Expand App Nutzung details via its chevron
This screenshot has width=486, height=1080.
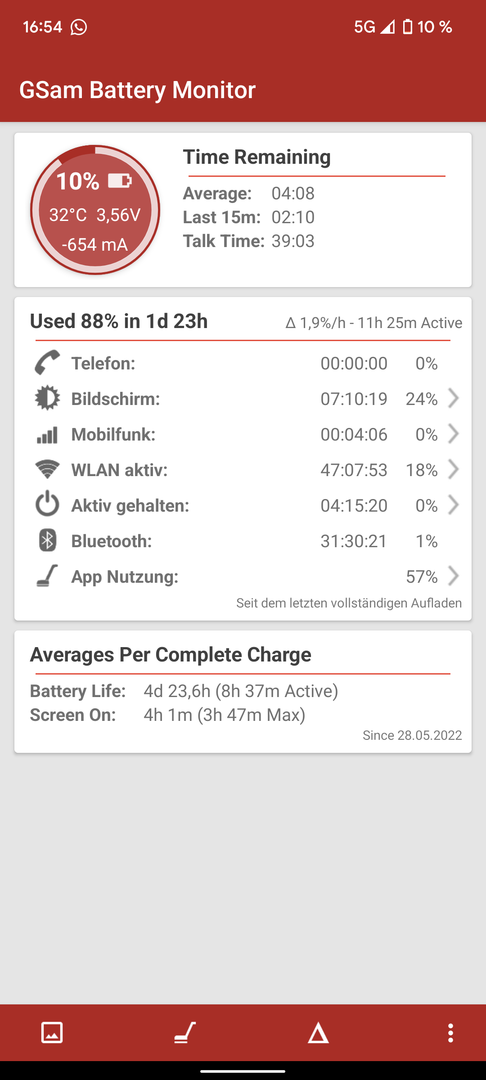point(453,577)
